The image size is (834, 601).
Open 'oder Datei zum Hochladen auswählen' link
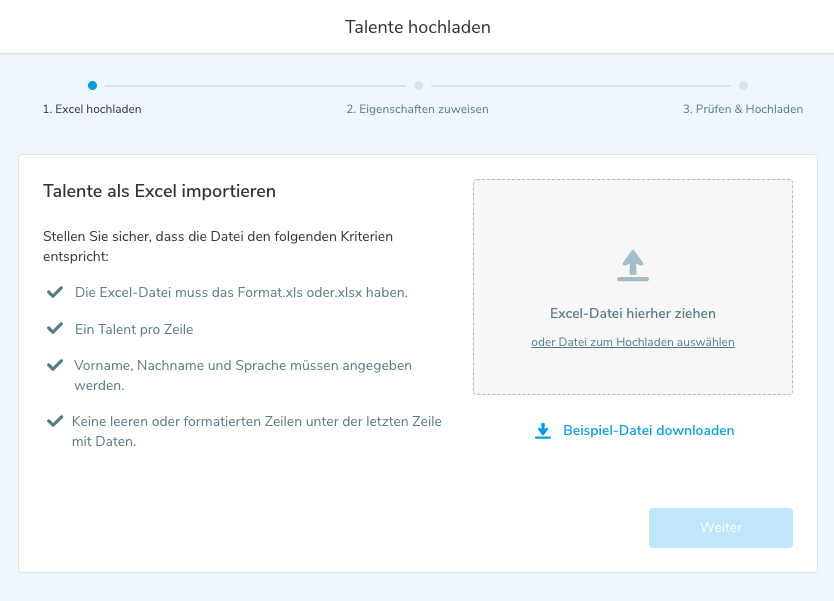click(632, 342)
